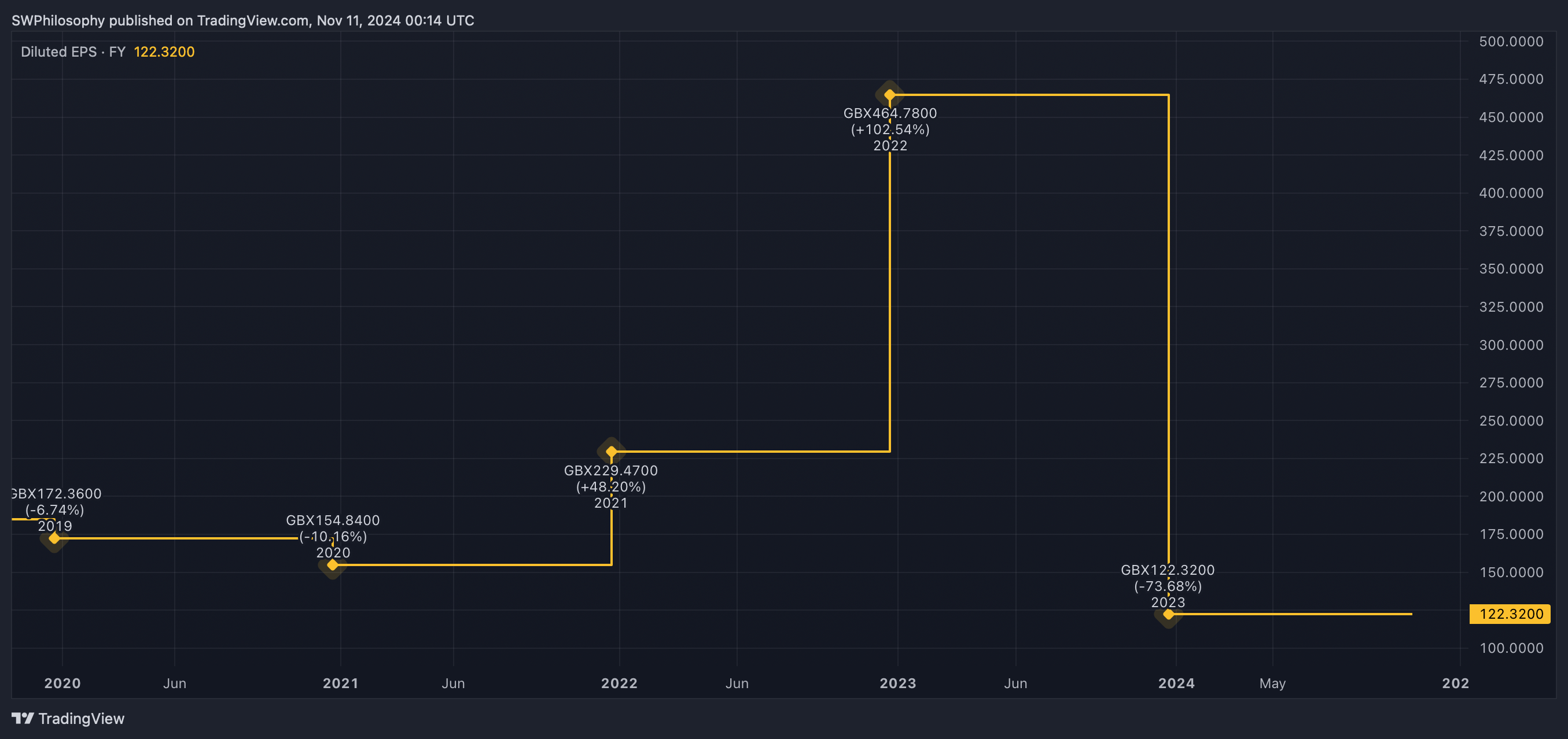The image size is (1568, 739).
Task: Click the TradingView logo icon
Action: click(23, 718)
